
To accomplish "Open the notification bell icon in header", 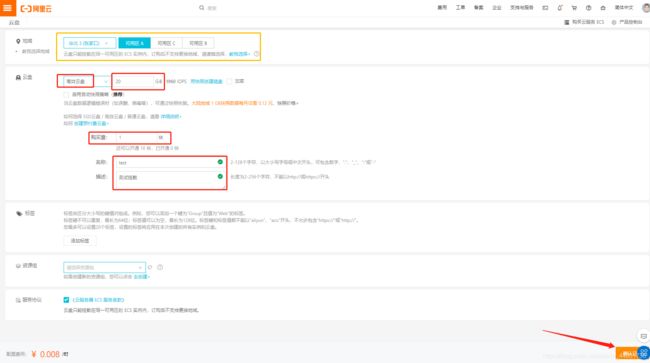I will coord(560,8).
